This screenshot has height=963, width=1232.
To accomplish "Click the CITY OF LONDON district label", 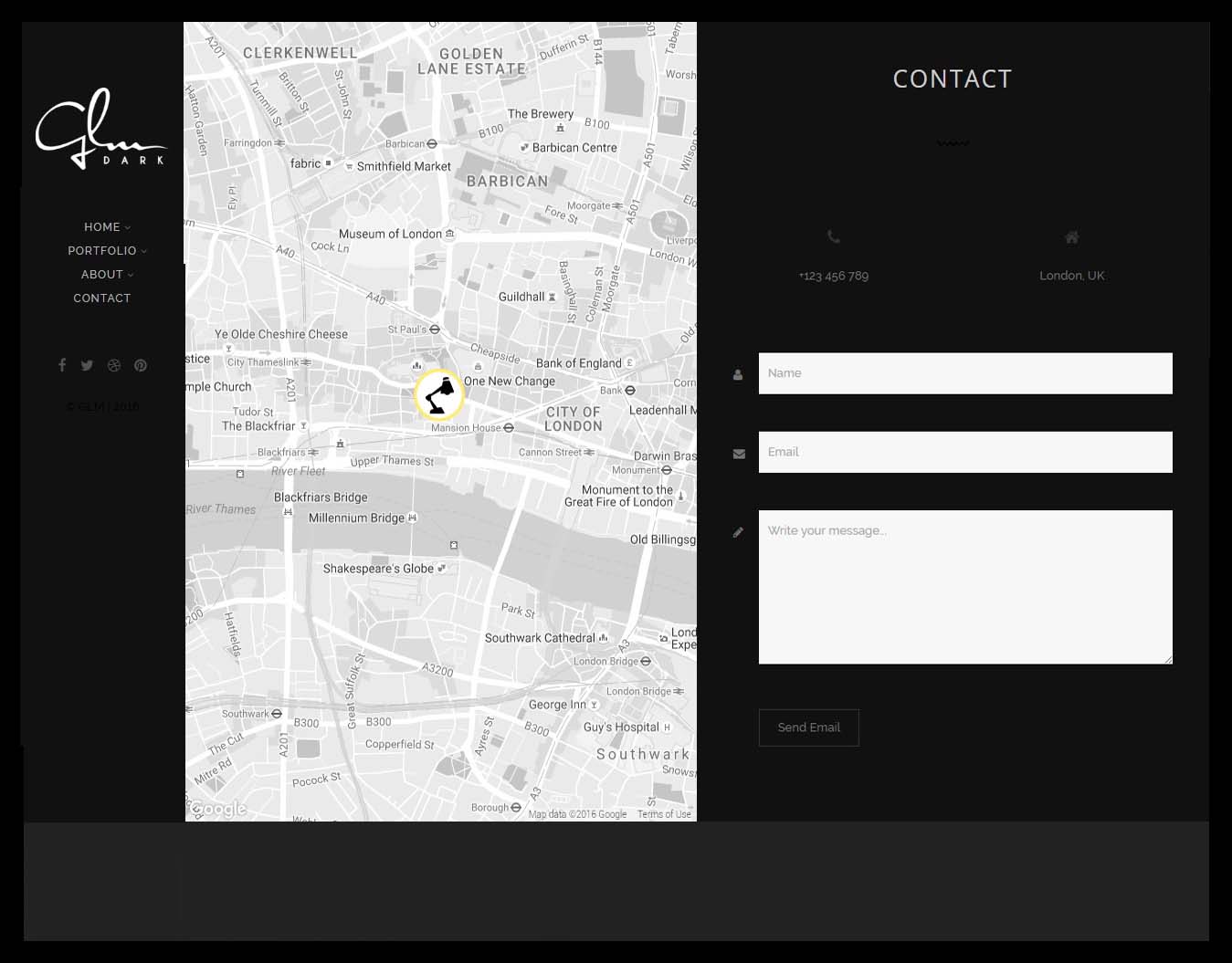I will click(574, 419).
